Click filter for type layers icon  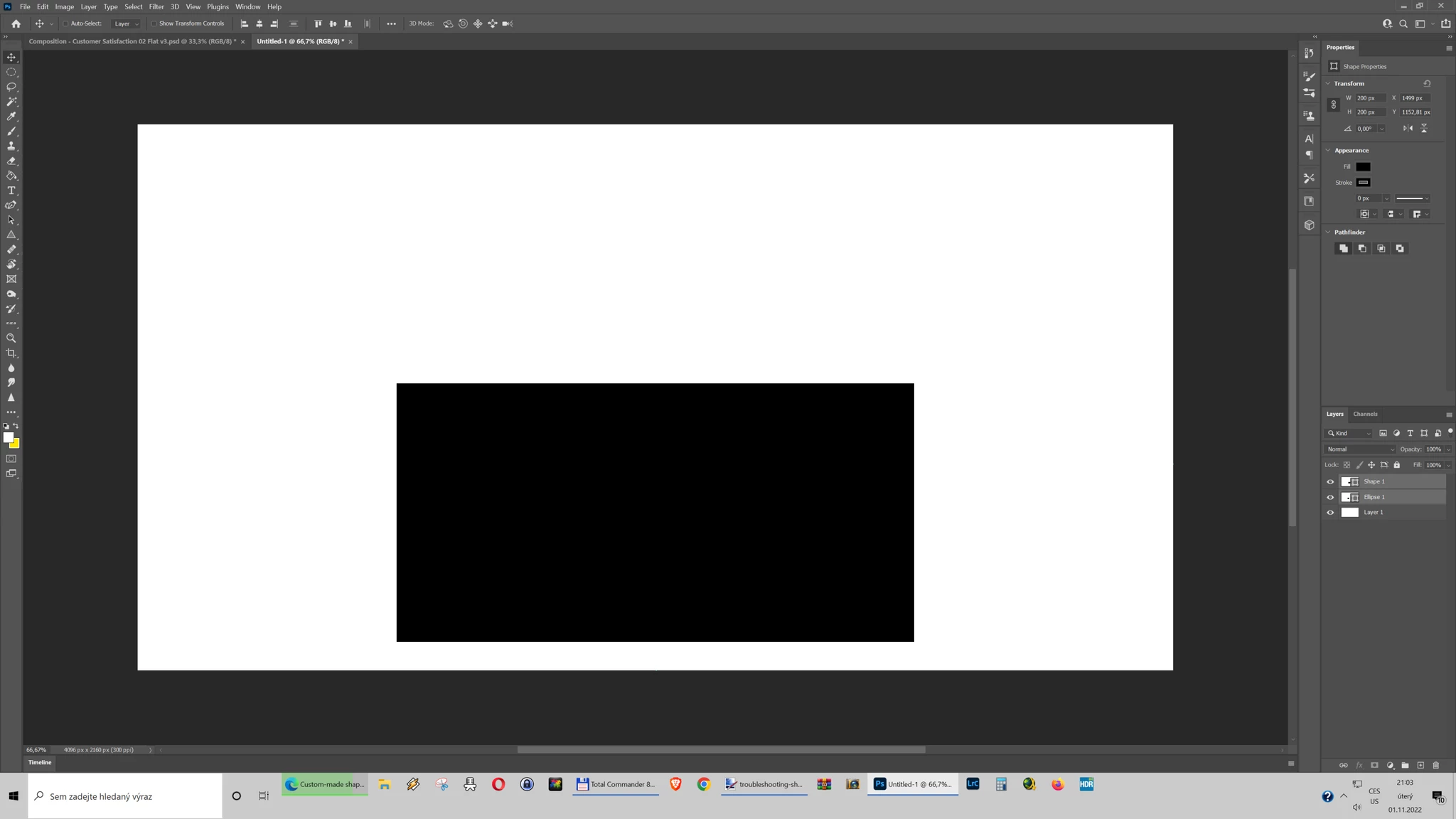tap(1410, 433)
